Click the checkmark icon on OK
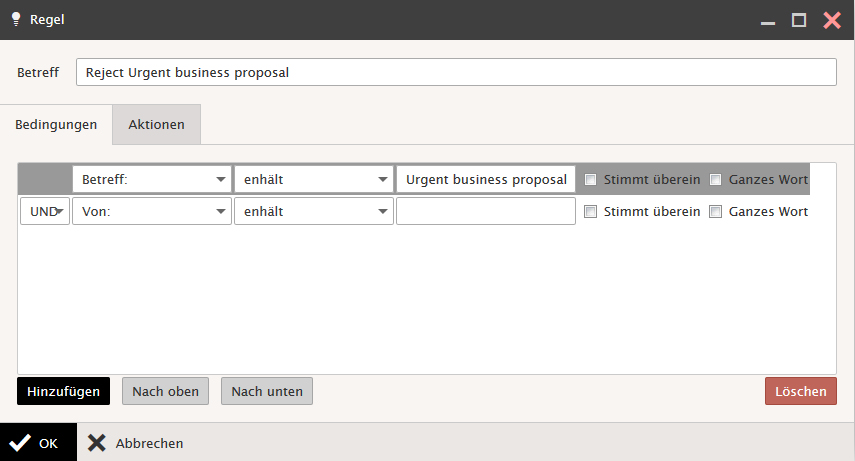The image size is (855, 461). click(x=19, y=443)
